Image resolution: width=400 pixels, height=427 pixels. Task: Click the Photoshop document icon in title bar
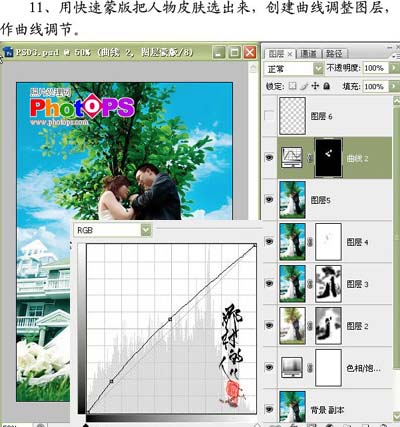click(8, 52)
